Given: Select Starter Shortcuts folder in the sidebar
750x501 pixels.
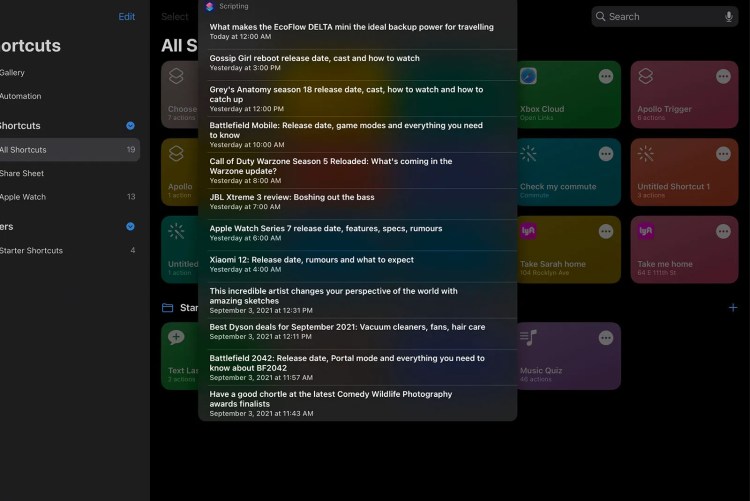Looking at the screenshot, I should pos(70,250).
